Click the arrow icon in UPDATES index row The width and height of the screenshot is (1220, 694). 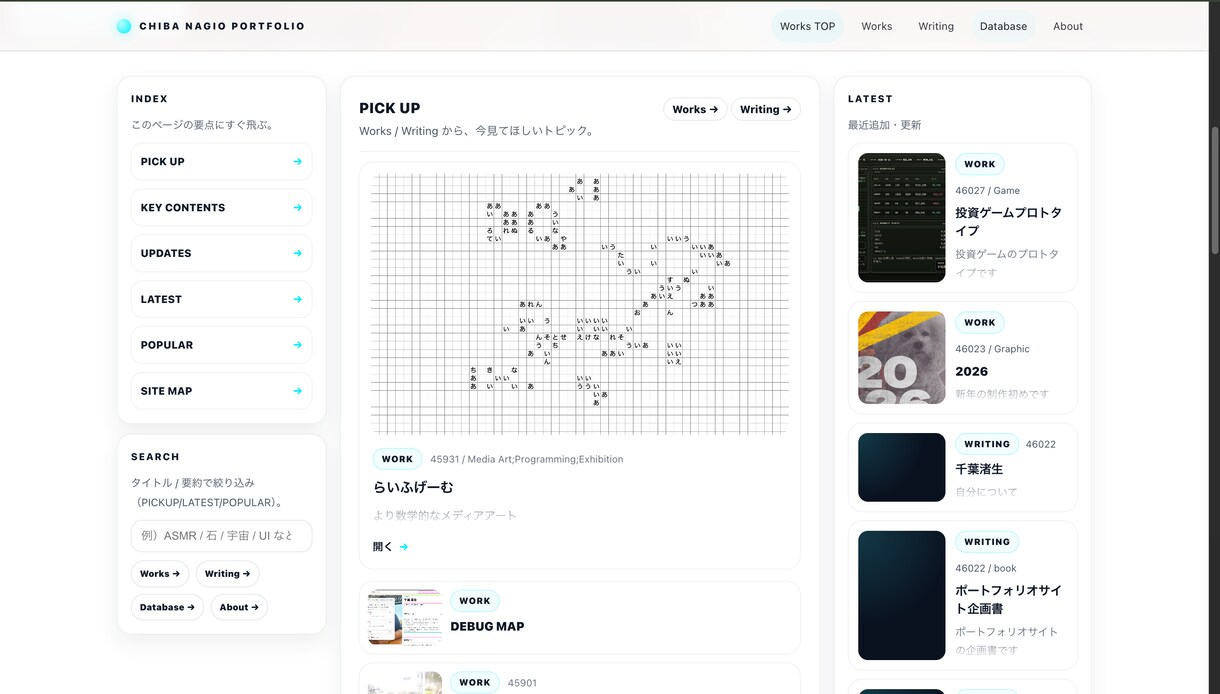click(x=297, y=253)
